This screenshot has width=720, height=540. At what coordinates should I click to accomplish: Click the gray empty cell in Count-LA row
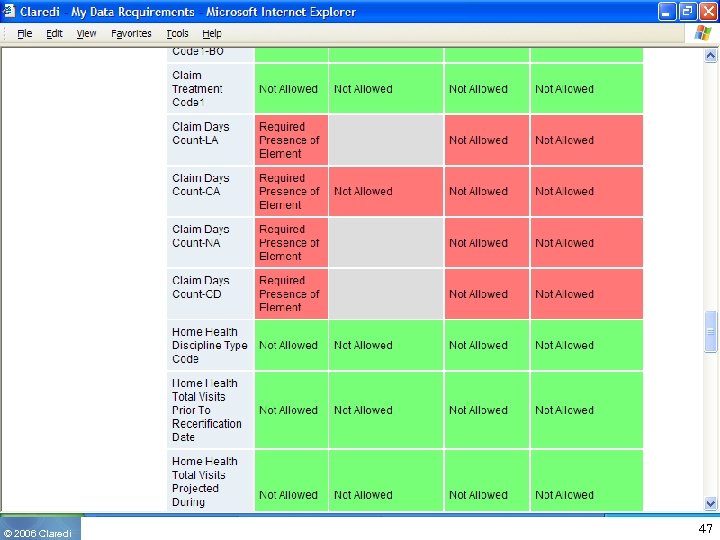coord(386,140)
